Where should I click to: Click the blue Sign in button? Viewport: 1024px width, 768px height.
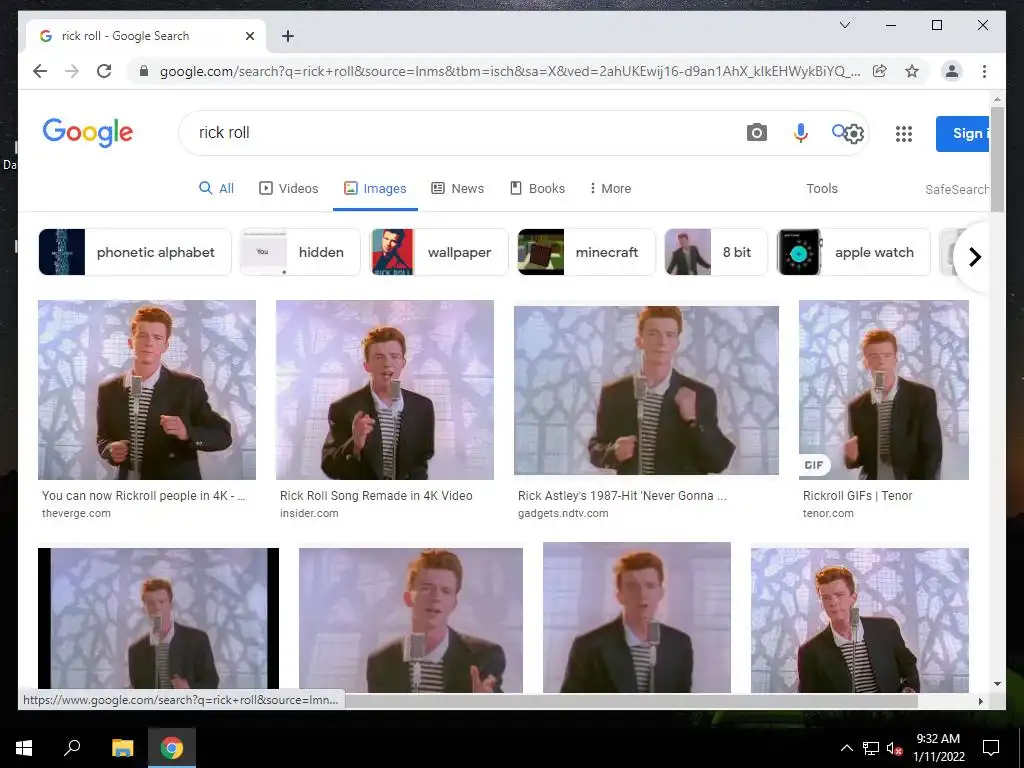pyautogui.click(x=962, y=134)
